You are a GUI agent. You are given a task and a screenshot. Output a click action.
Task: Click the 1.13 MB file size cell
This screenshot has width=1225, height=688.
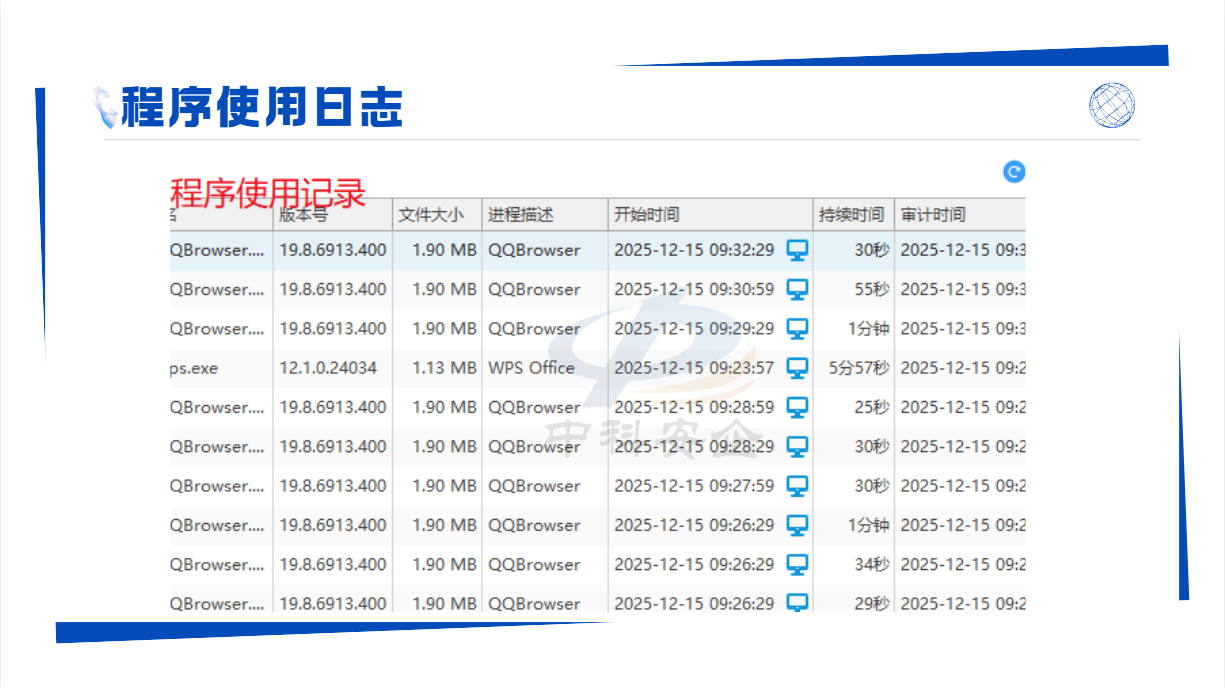445,368
